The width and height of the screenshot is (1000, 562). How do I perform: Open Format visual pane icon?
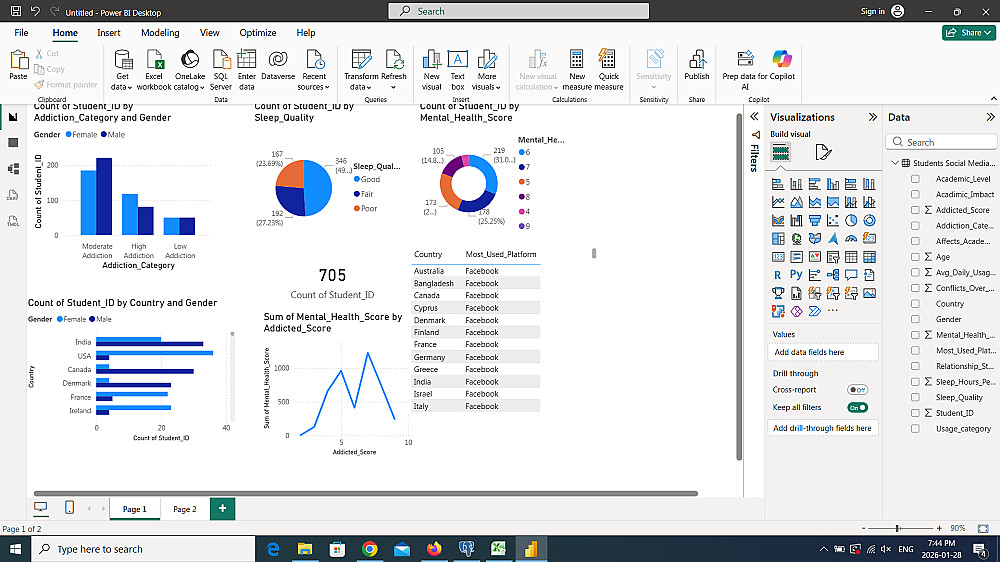pos(823,152)
